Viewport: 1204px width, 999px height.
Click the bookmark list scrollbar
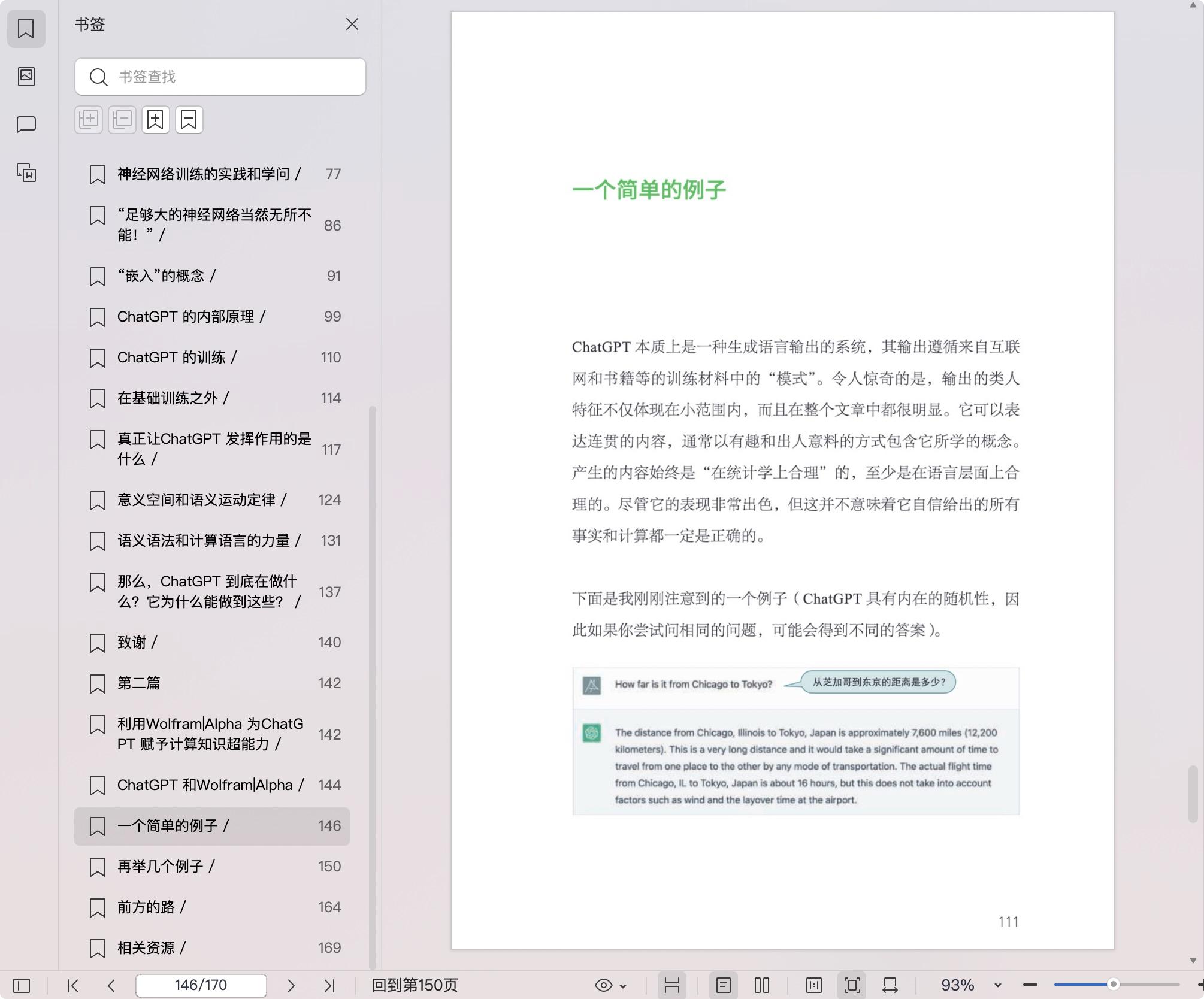pos(372,688)
